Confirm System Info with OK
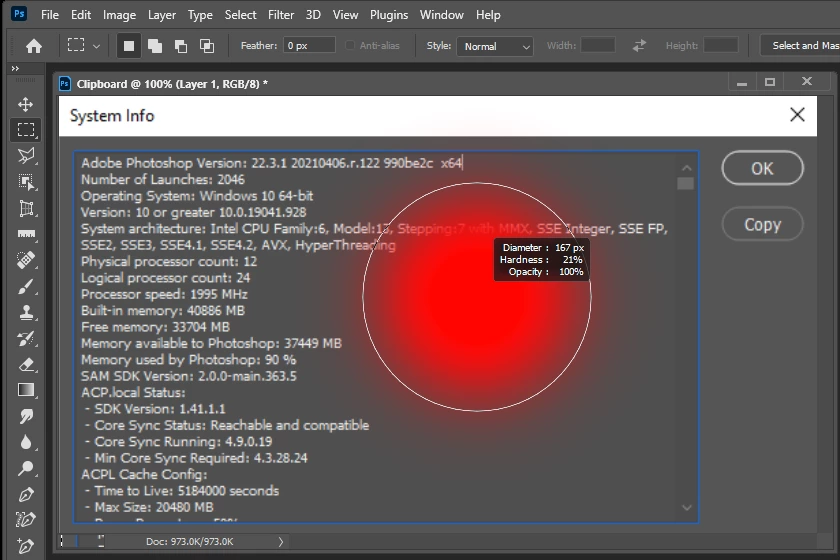Screen dimensions: 840x560 coord(762,168)
